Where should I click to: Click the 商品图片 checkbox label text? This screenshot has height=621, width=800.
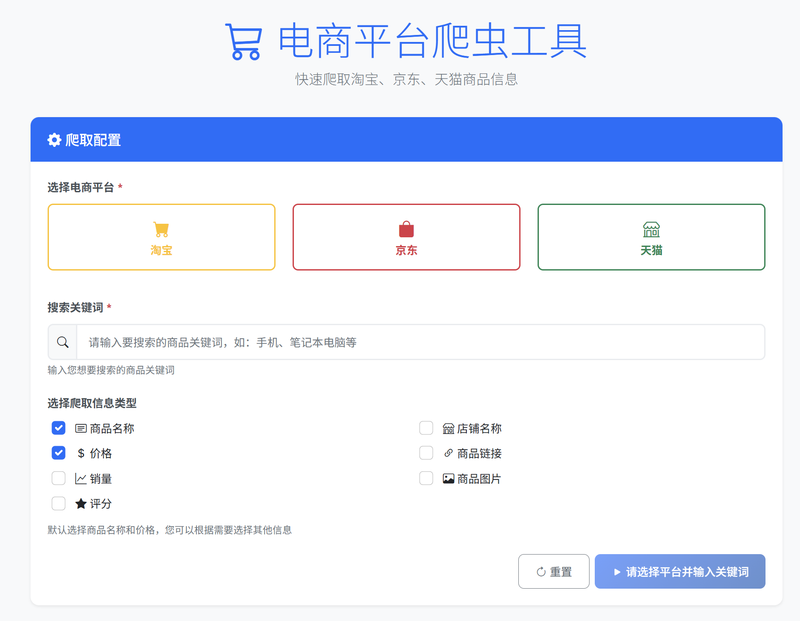point(479,479)
